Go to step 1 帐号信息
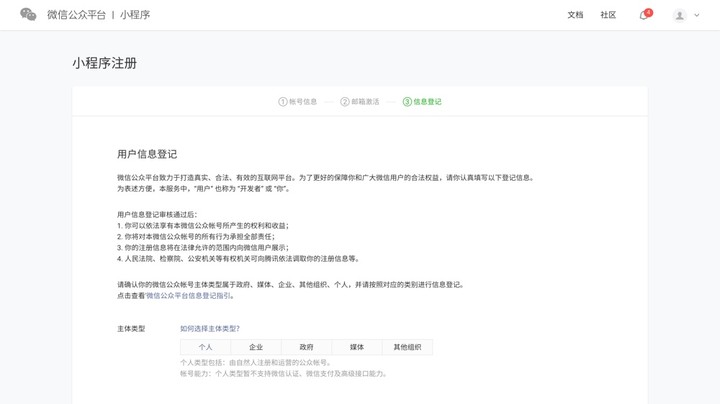 pyautogui.click(x=298, y=101)
